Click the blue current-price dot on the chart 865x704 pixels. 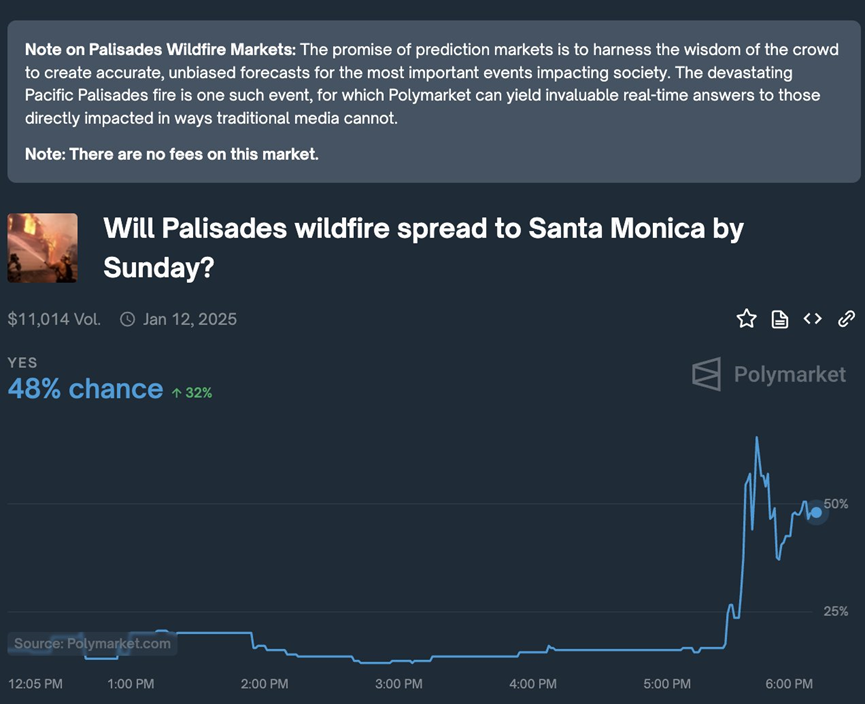[816, 512]
